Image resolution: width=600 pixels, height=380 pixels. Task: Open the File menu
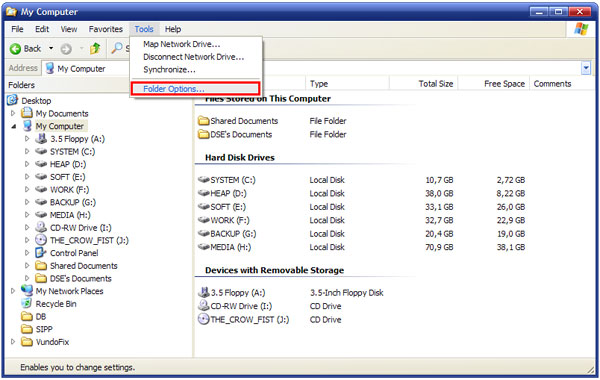(x=17, y=29)
